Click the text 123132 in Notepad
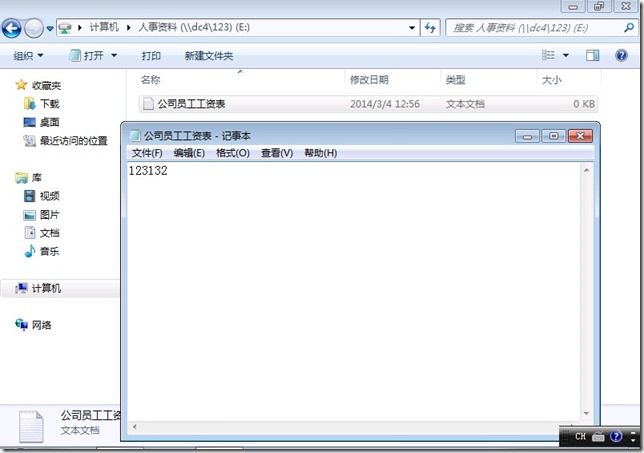This screenshot has width=644, height=453. tap(148, 170)
